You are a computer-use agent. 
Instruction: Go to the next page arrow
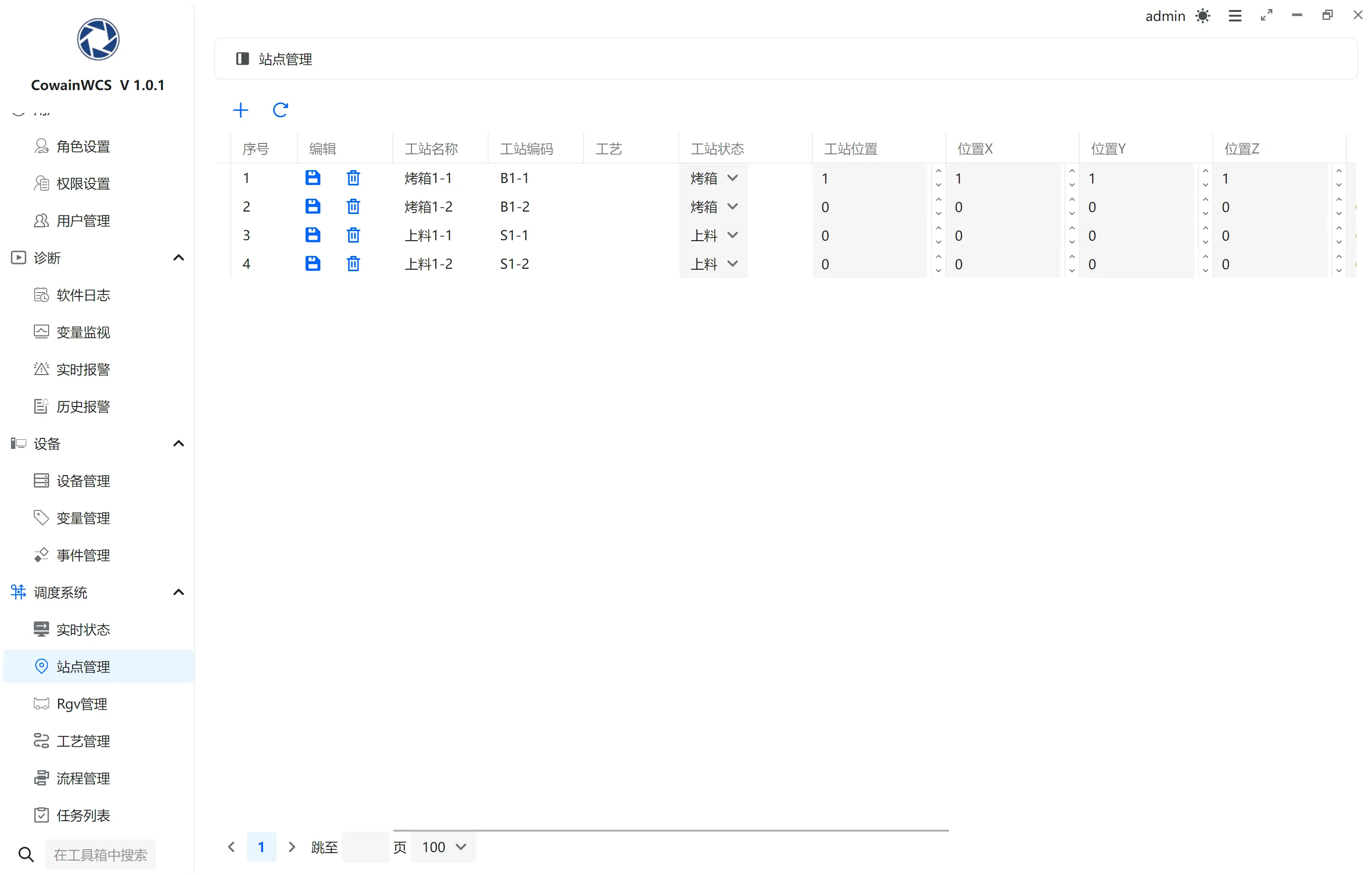[292, 847]
